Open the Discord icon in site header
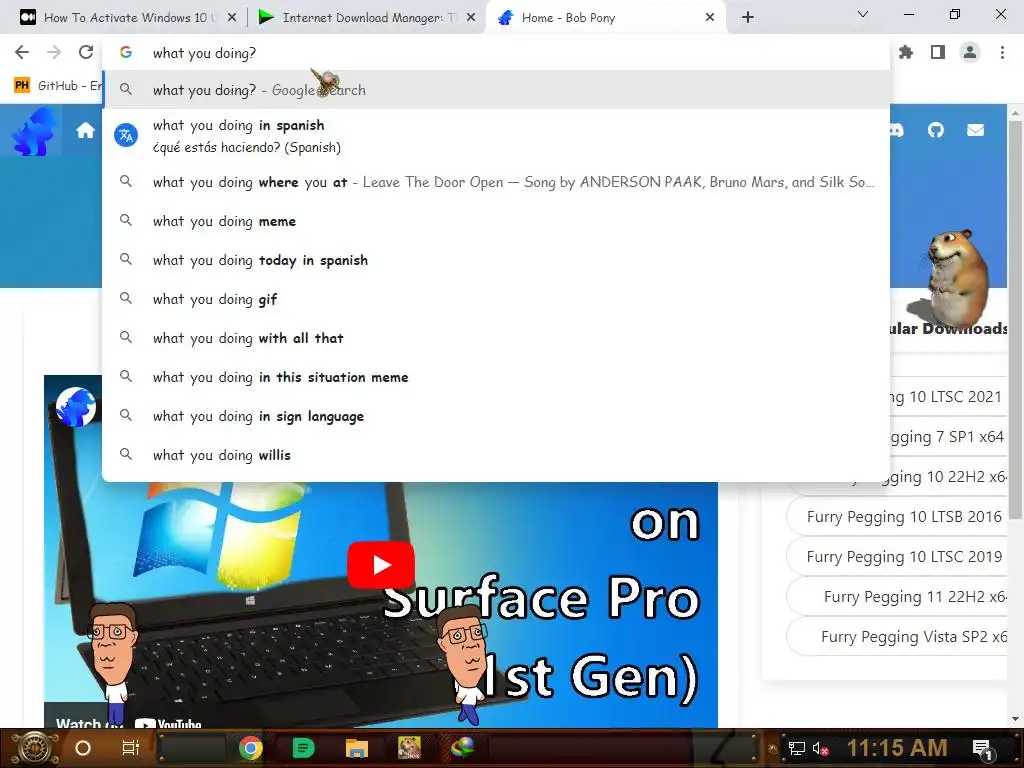The image size is (1024, 768). pyautogui.click(x=896, y=131)
